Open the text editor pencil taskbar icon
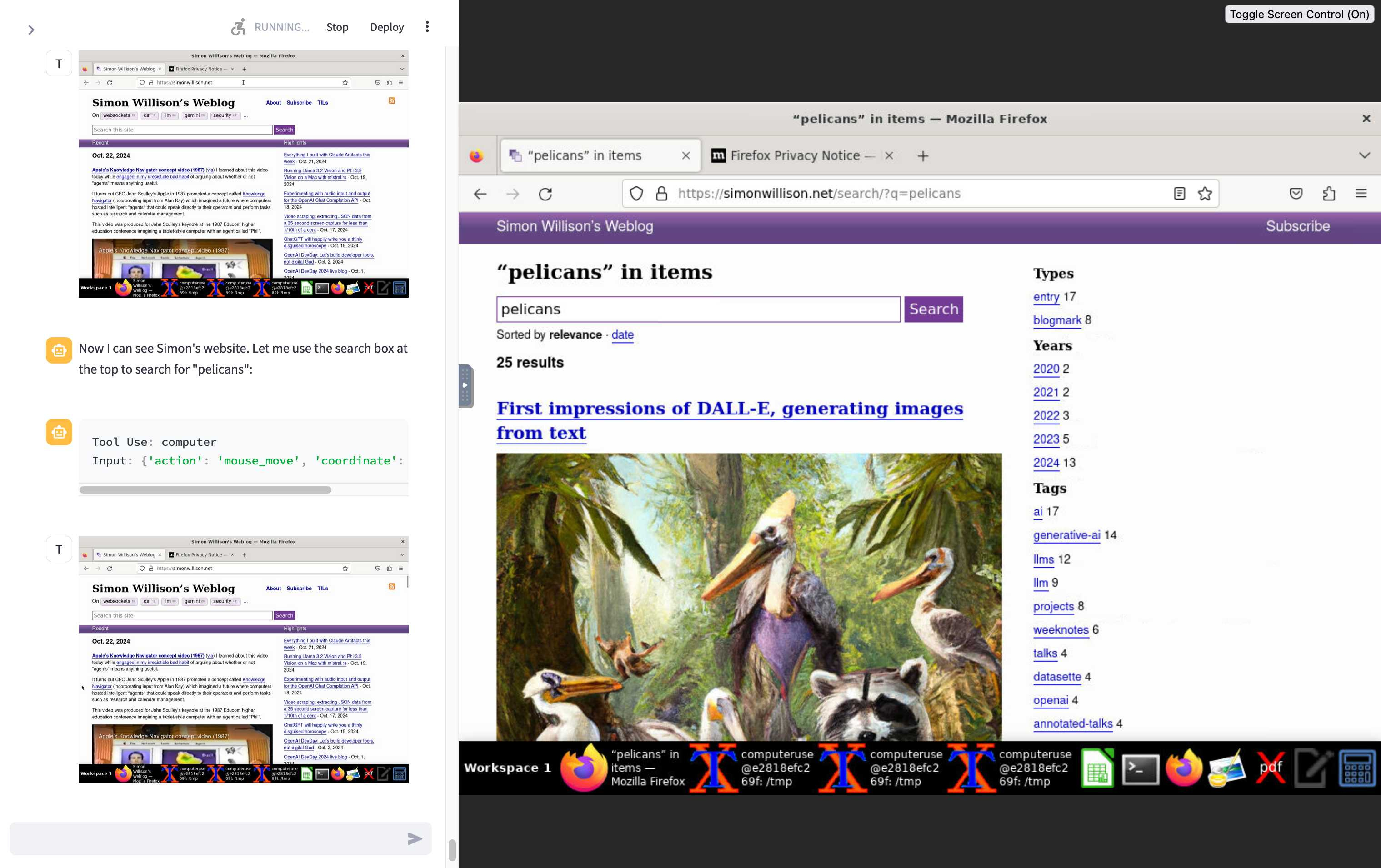 [1313, 768]
